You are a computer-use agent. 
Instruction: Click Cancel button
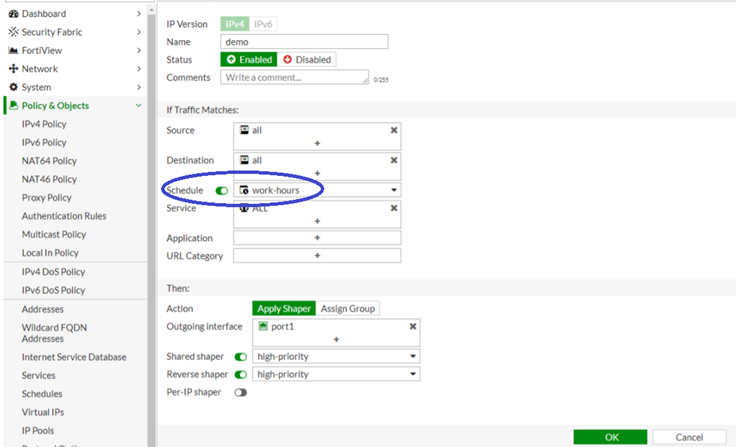point(689,437)
